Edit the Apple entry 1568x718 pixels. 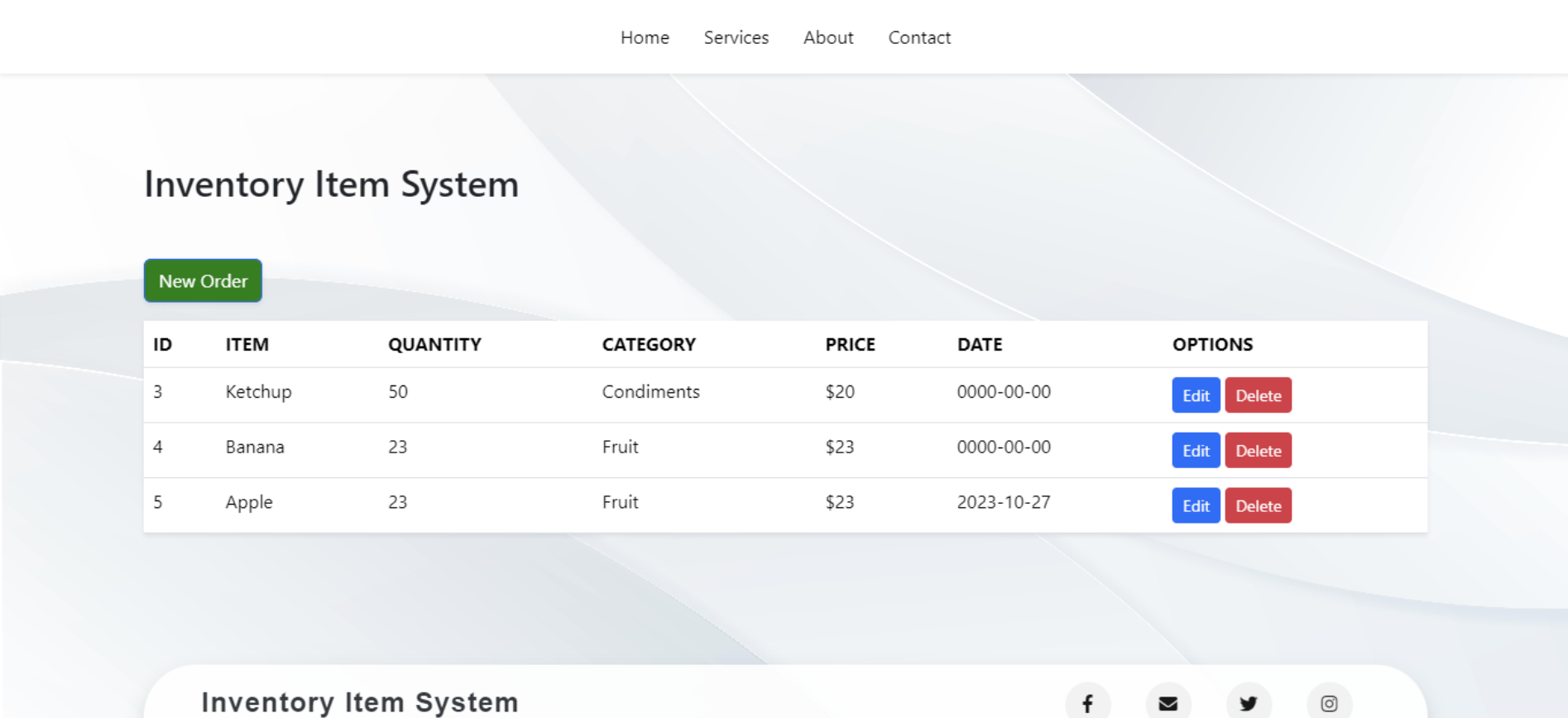1196,506
